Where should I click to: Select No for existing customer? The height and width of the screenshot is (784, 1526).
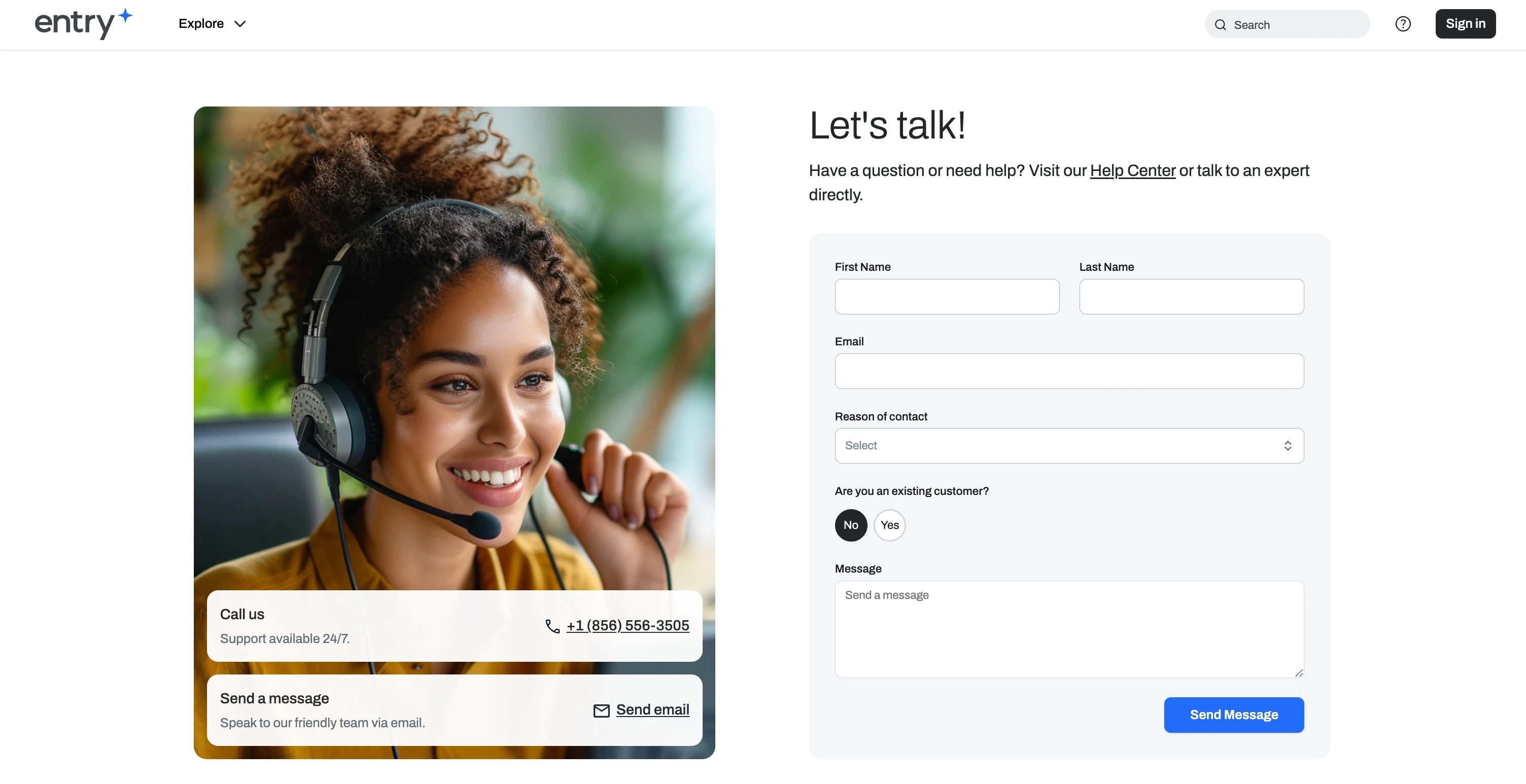(851, 525)
